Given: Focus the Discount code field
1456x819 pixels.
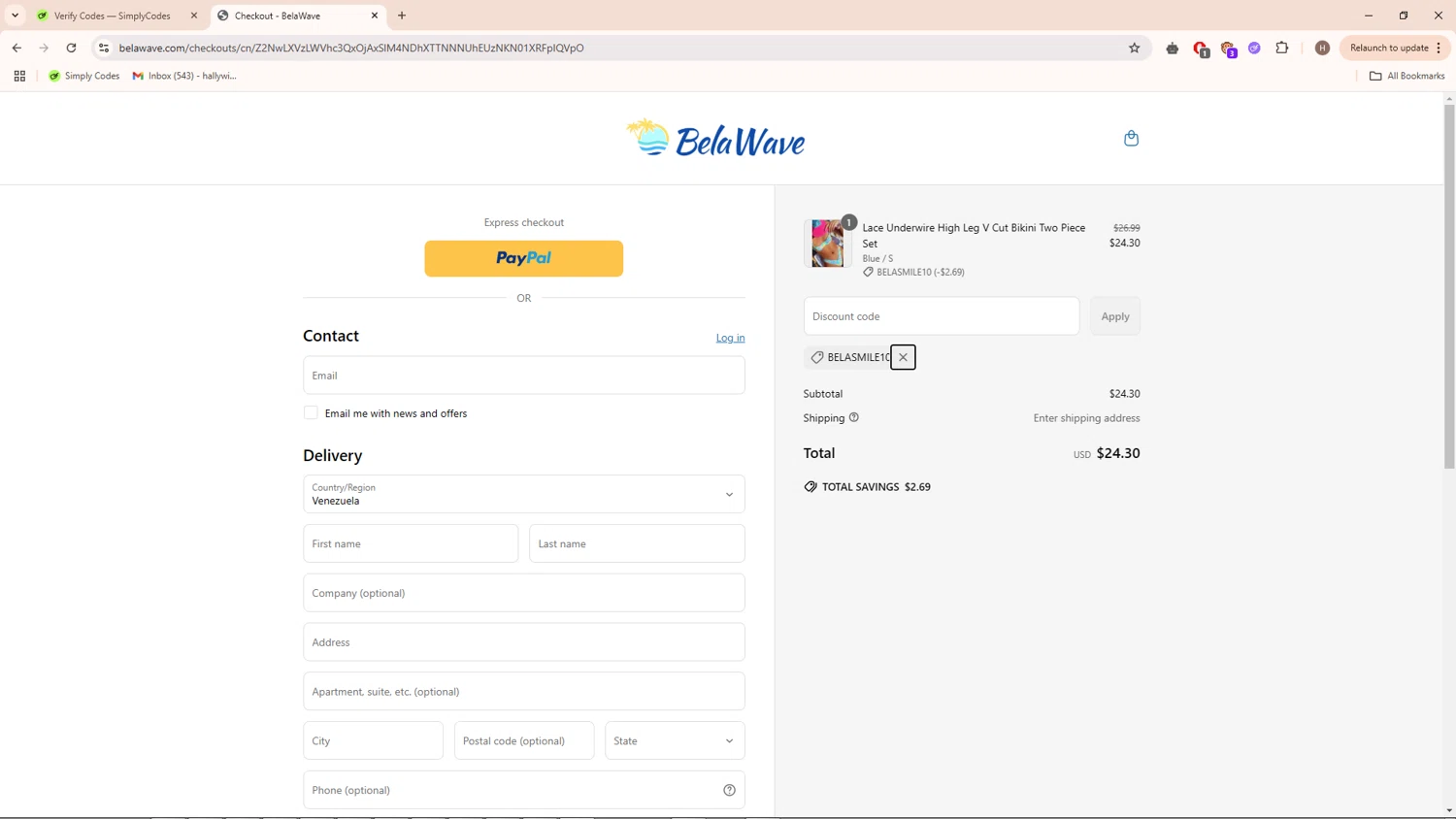Looking at the screenshot, I should (x=942, y=316).
